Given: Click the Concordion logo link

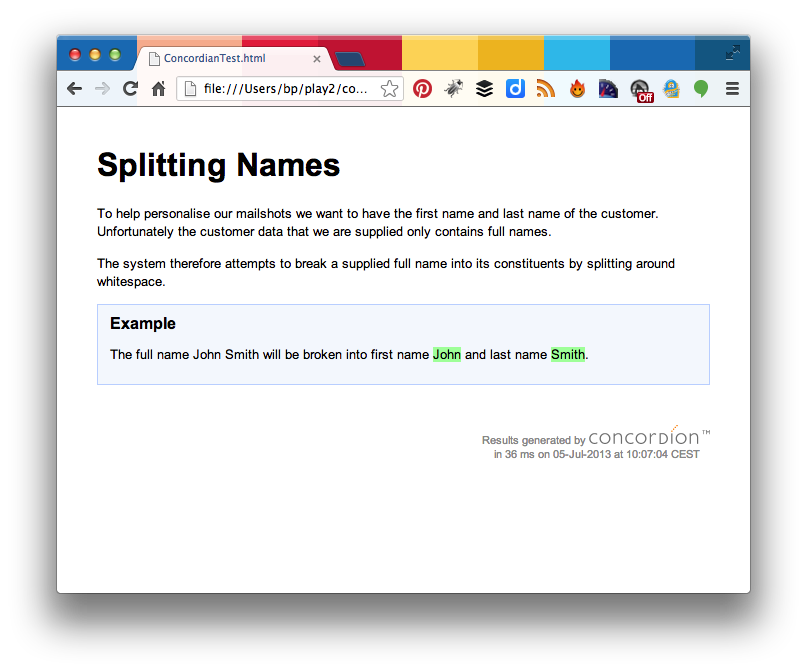Looking at the screenshot, I should click(644, 437).
